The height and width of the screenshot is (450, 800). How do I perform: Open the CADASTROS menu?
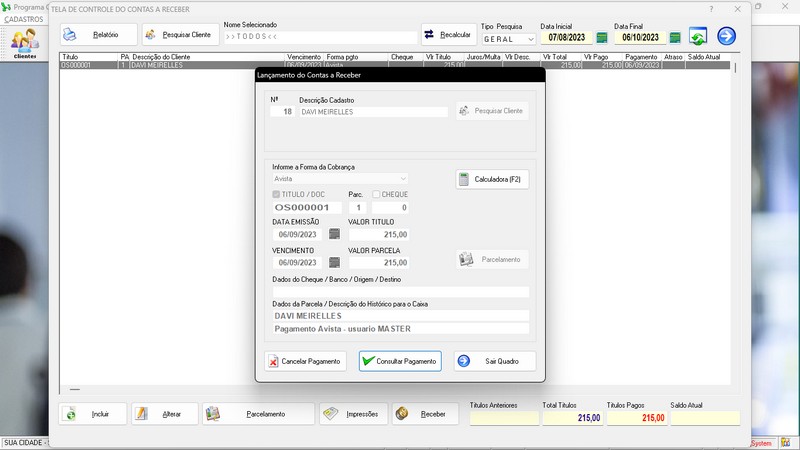[x=23, y=19]
